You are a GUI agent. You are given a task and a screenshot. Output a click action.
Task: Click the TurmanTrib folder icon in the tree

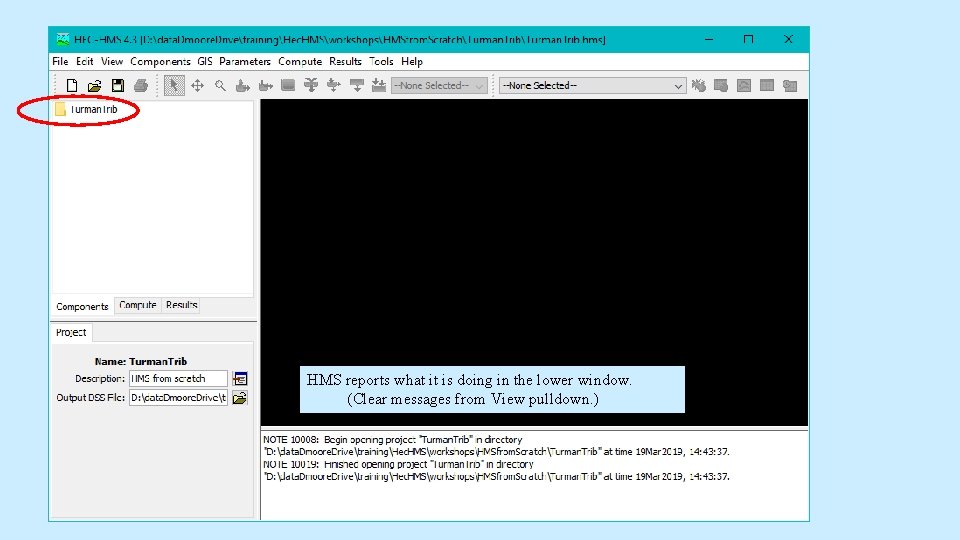[x=60, y=110]
